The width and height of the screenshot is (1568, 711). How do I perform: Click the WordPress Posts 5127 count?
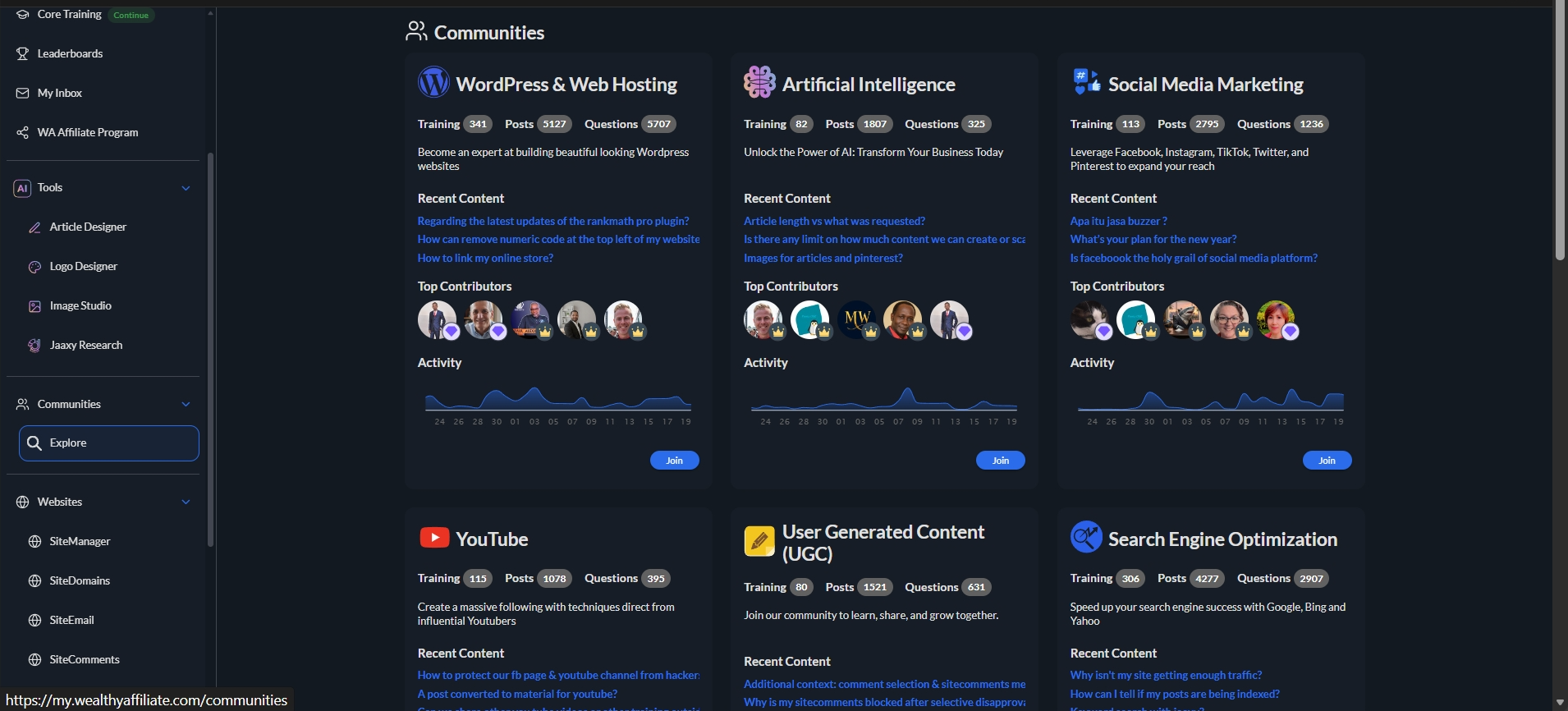(554, 124)
